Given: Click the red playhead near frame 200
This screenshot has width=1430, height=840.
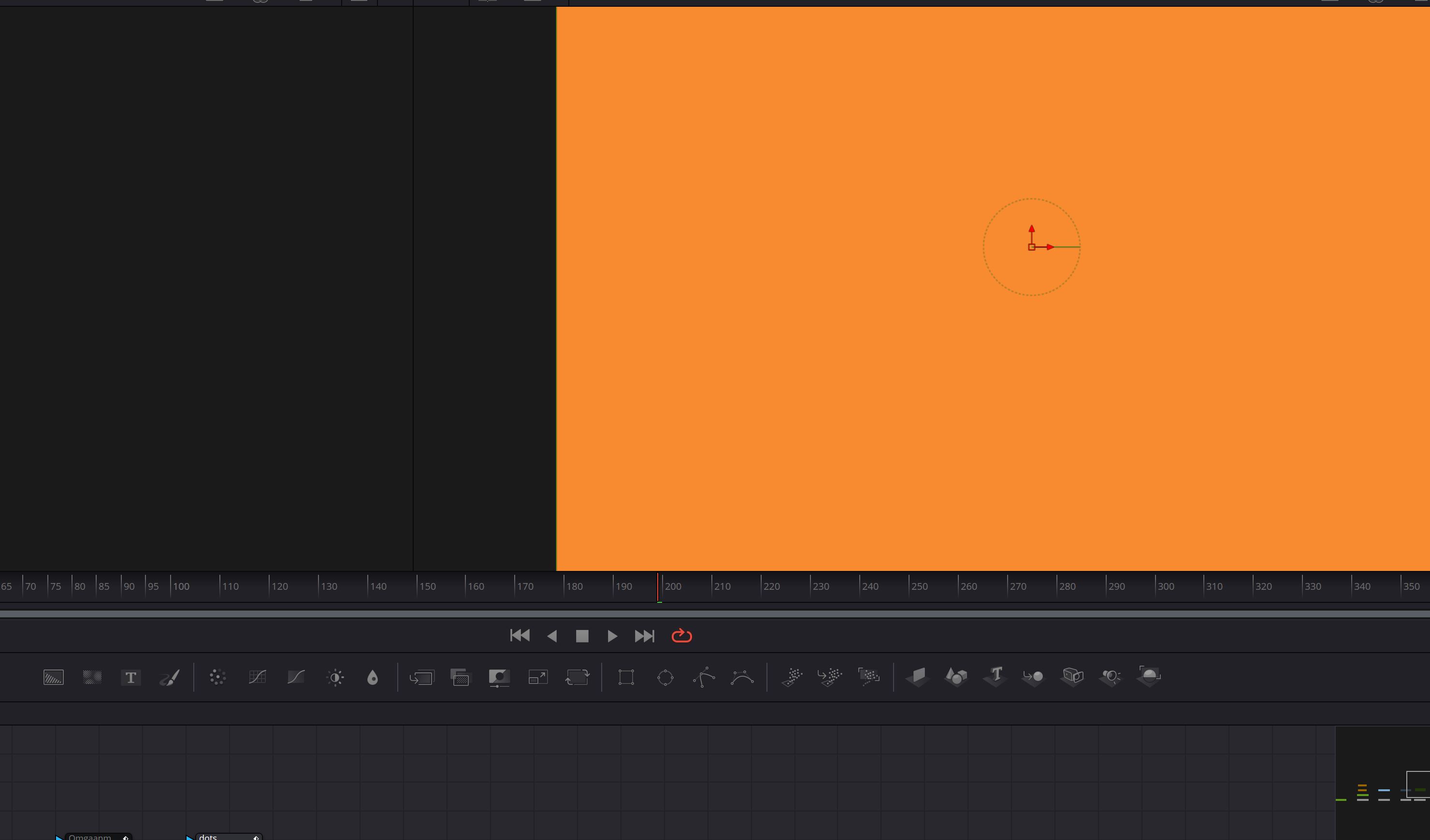Looking at the screenshot, I should [x=658, y=587].
